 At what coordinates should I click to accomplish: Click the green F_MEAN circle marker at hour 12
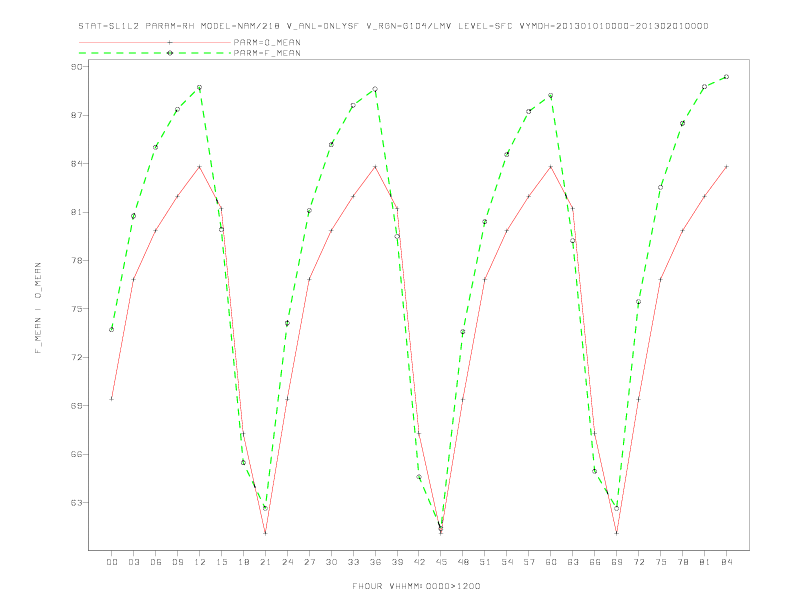click(x=200, y=87)
